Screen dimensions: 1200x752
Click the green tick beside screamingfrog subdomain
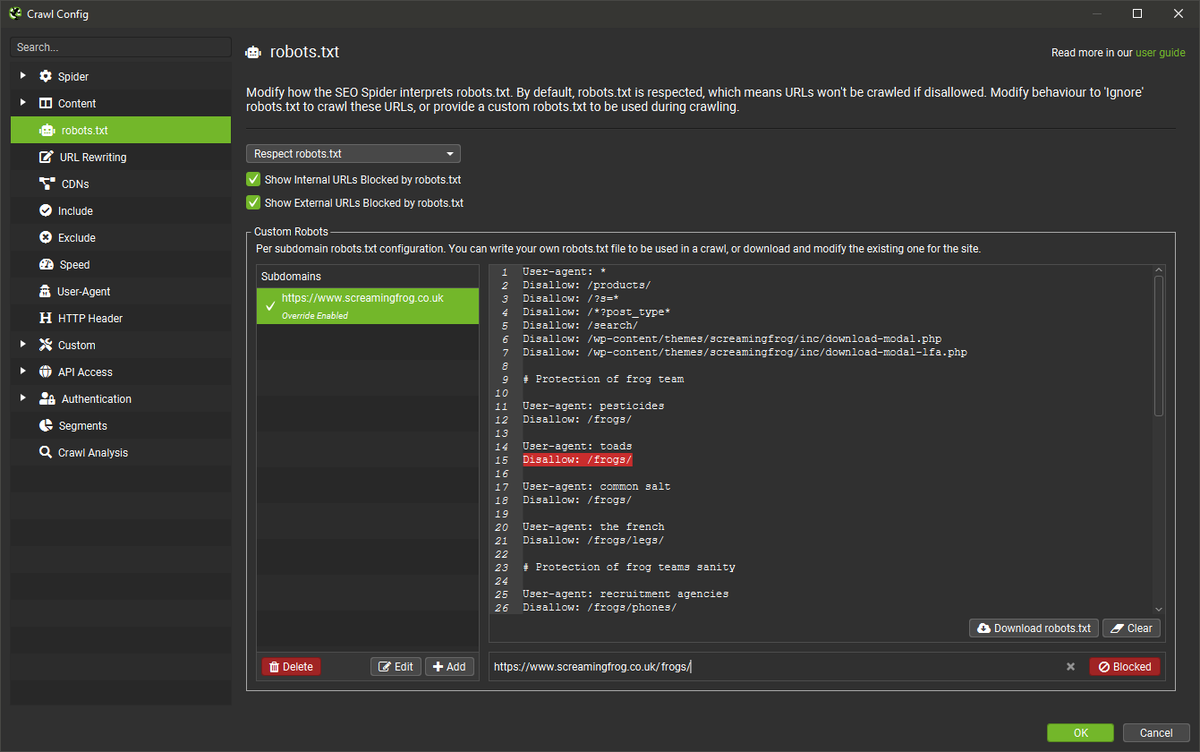coord(268,305)
